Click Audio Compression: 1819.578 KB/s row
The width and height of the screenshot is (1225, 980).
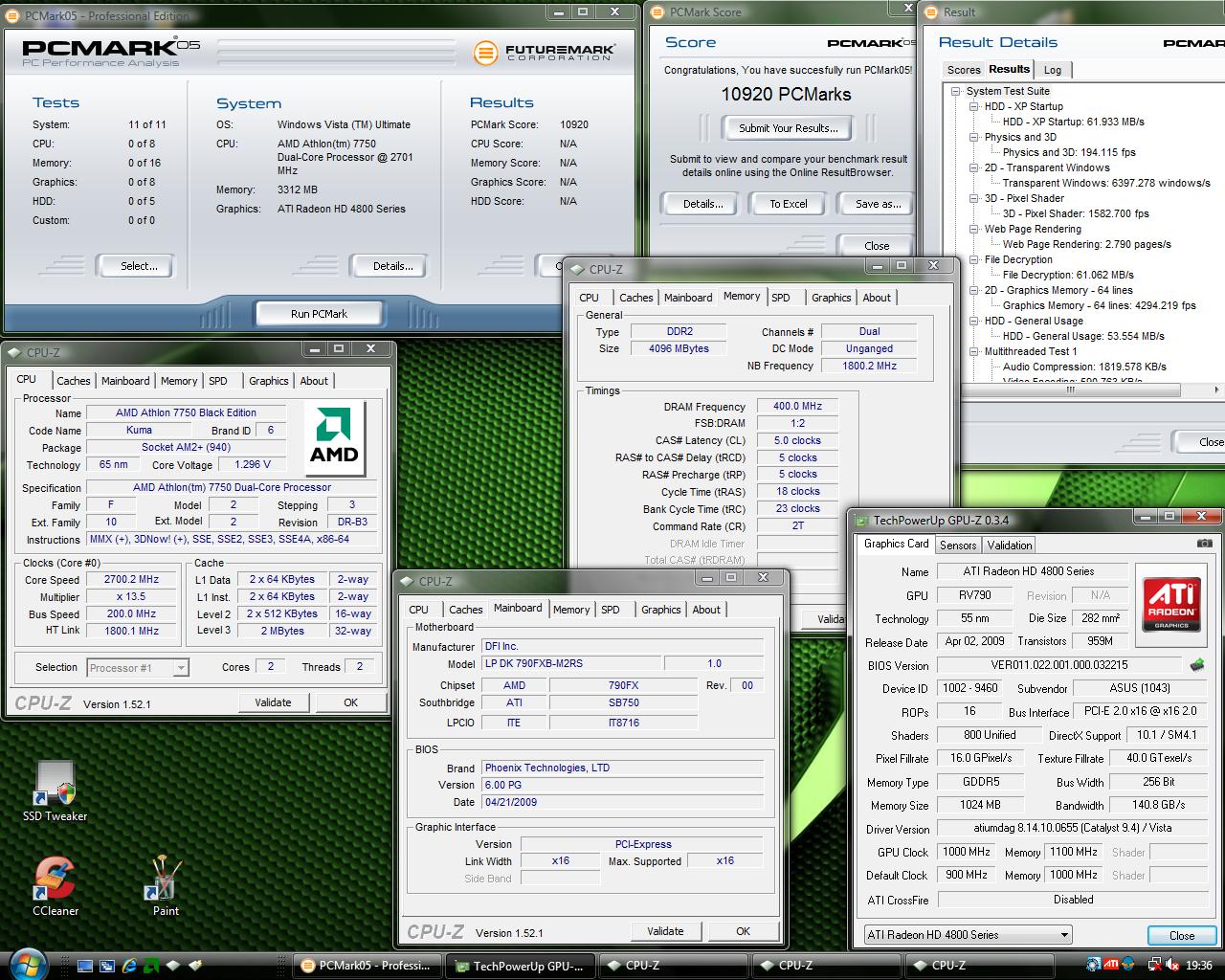[1084, 367]
